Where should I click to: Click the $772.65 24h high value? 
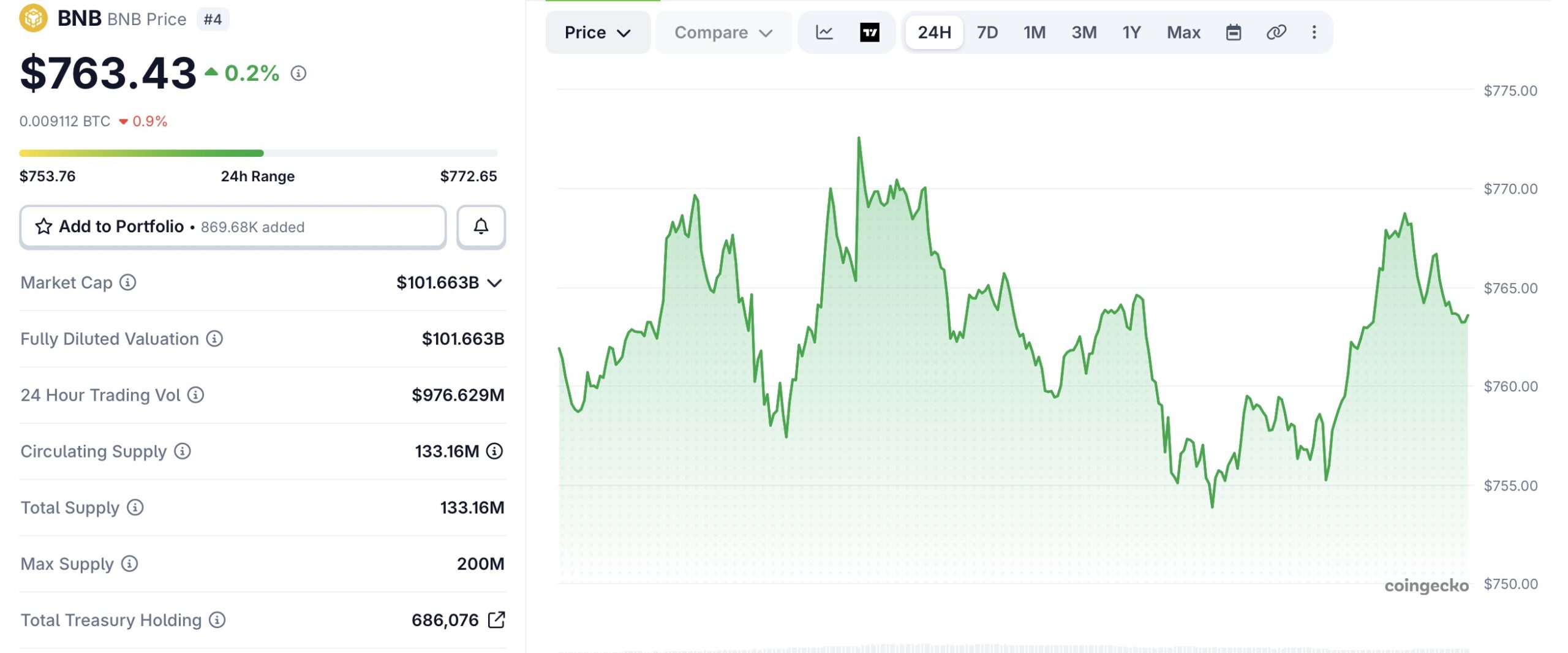coord(469,176)
